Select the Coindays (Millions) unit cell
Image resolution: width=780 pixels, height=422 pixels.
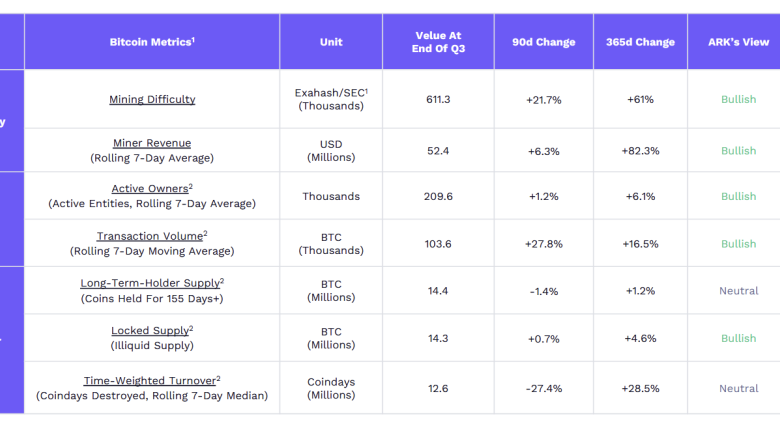tap(331, 388)
